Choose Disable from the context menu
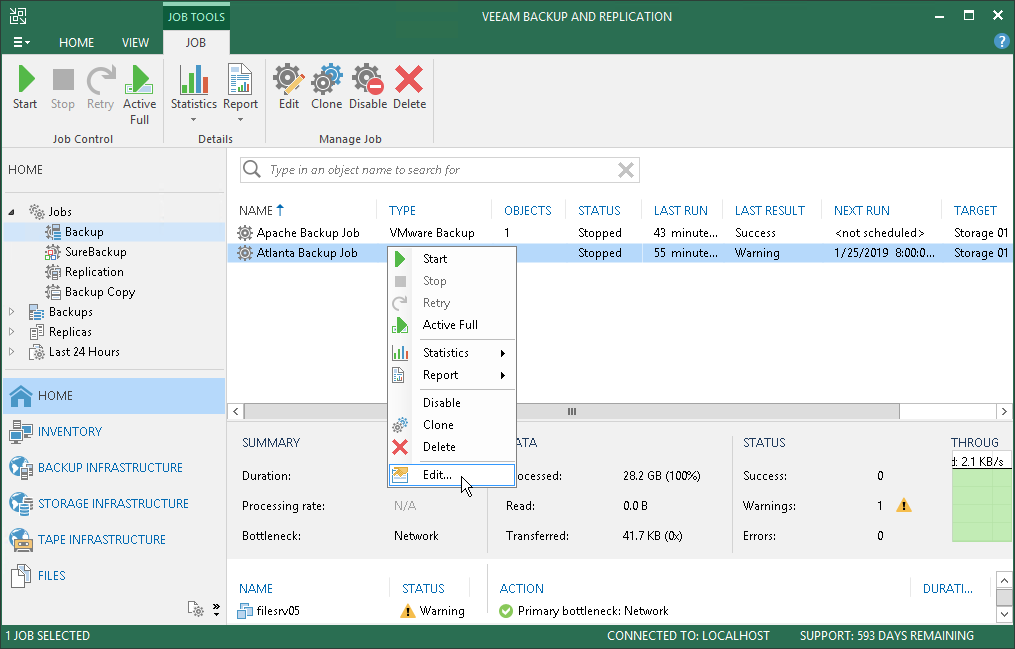 [x=452, y=402]
